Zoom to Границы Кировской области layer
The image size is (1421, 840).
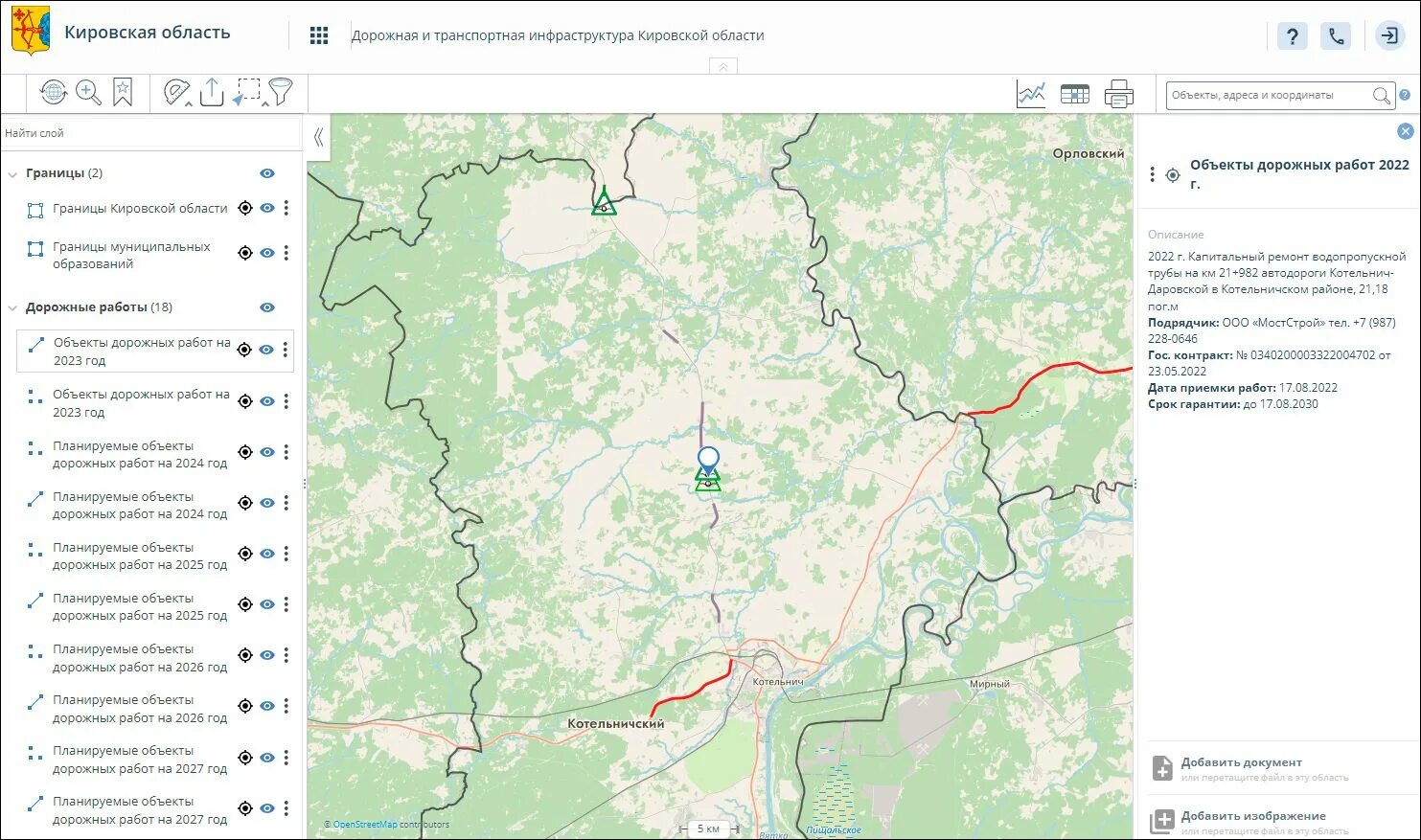point(245,208)
